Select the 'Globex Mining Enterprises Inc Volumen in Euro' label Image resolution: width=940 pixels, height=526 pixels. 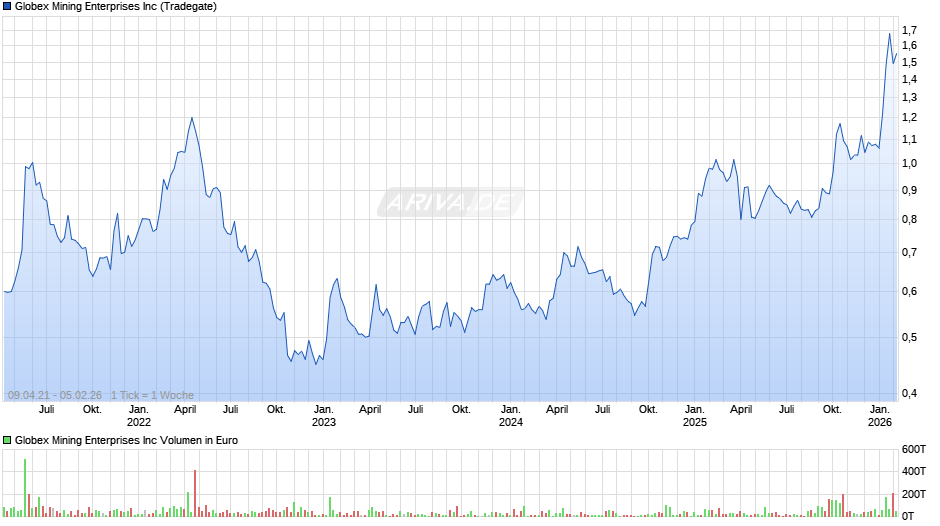pyautogui.click(x=126, y=440)
